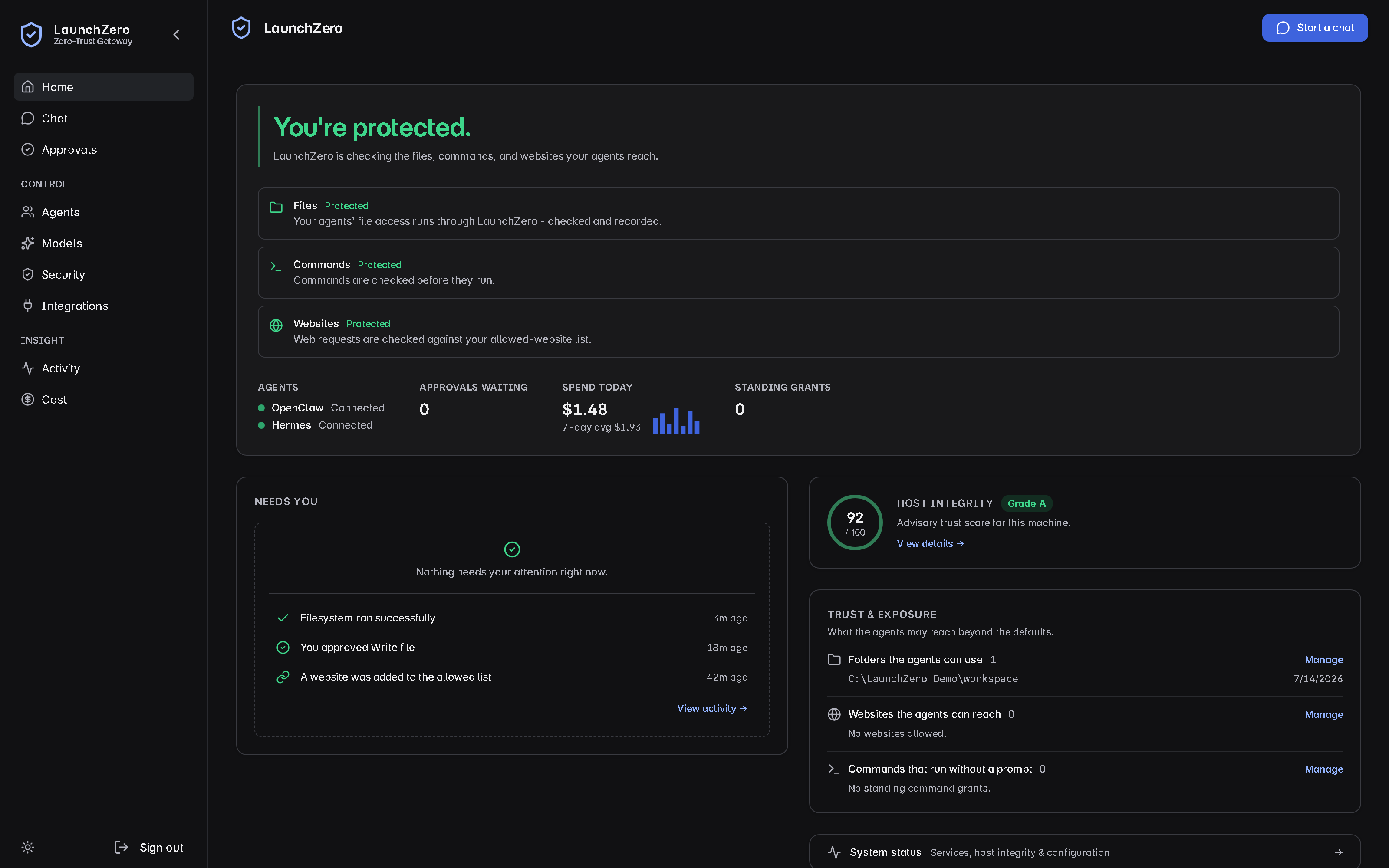This screenshot has width=1389, height=868.
Task: Click the Cost dollar icon
Action: coord(27,400)
